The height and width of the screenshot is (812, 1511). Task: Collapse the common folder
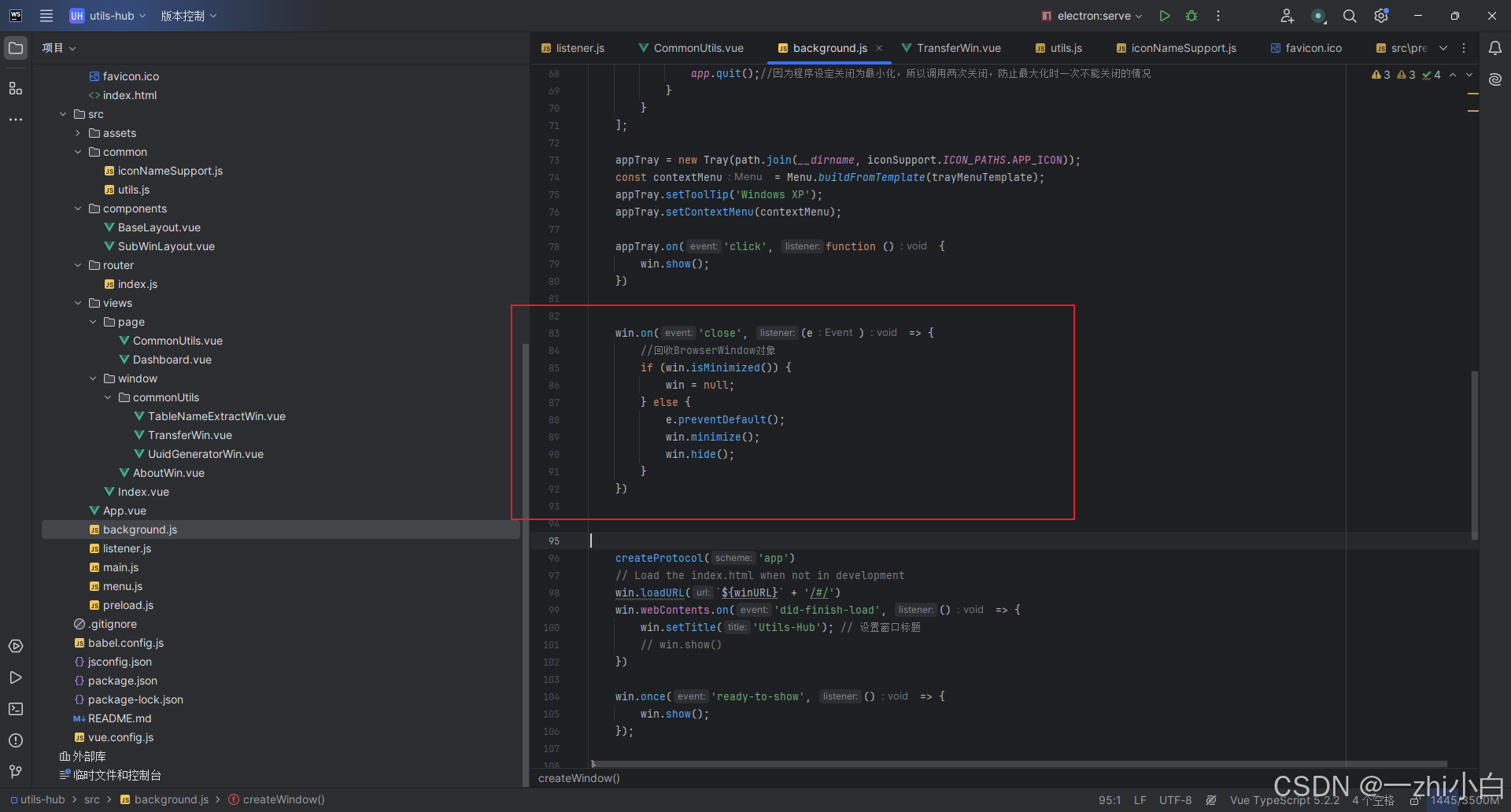[78, 152]
